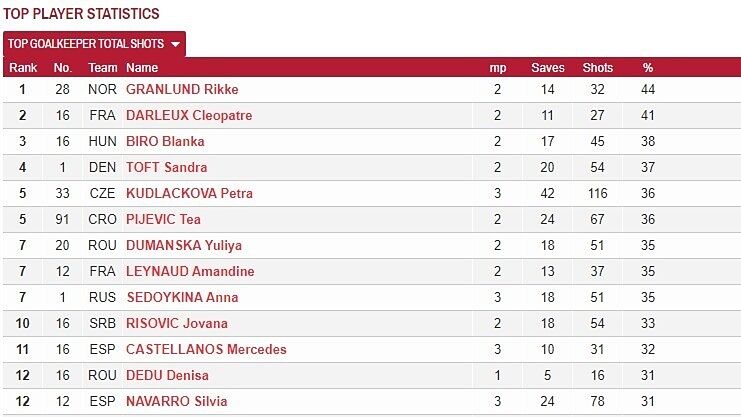Sort by the Shots column header
The image size is (741, 417).
[598, 68]
